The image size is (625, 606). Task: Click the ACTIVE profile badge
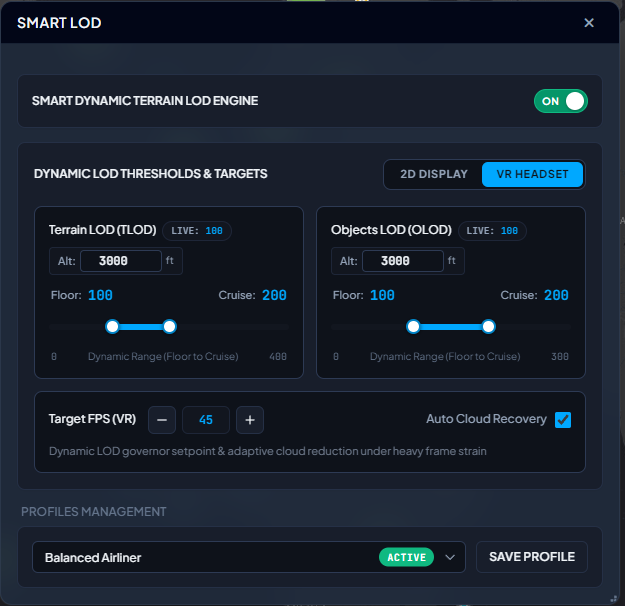click(407, 557)
